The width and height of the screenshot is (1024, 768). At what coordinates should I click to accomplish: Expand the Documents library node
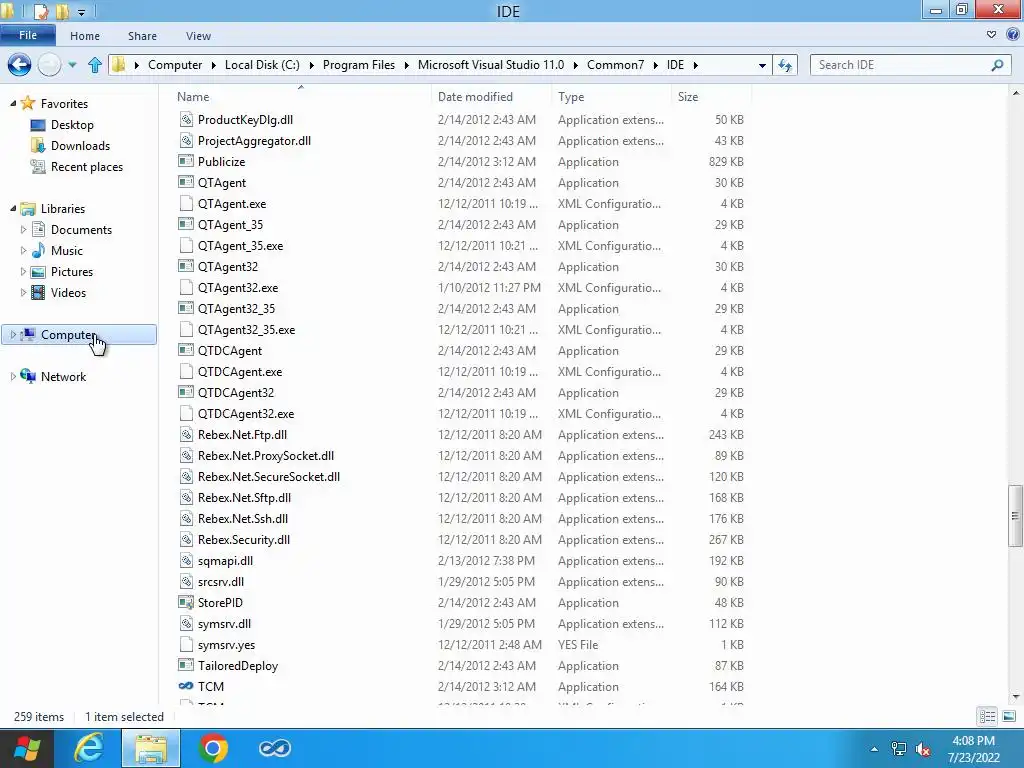click(x=24, y=229)
